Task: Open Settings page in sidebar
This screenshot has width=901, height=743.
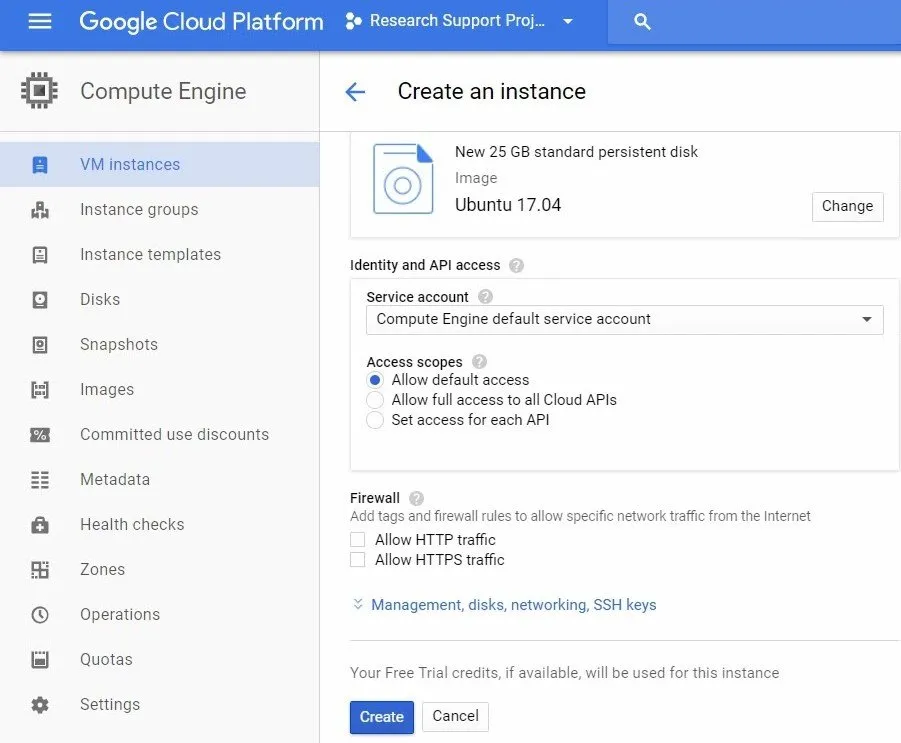Action: 159,704
